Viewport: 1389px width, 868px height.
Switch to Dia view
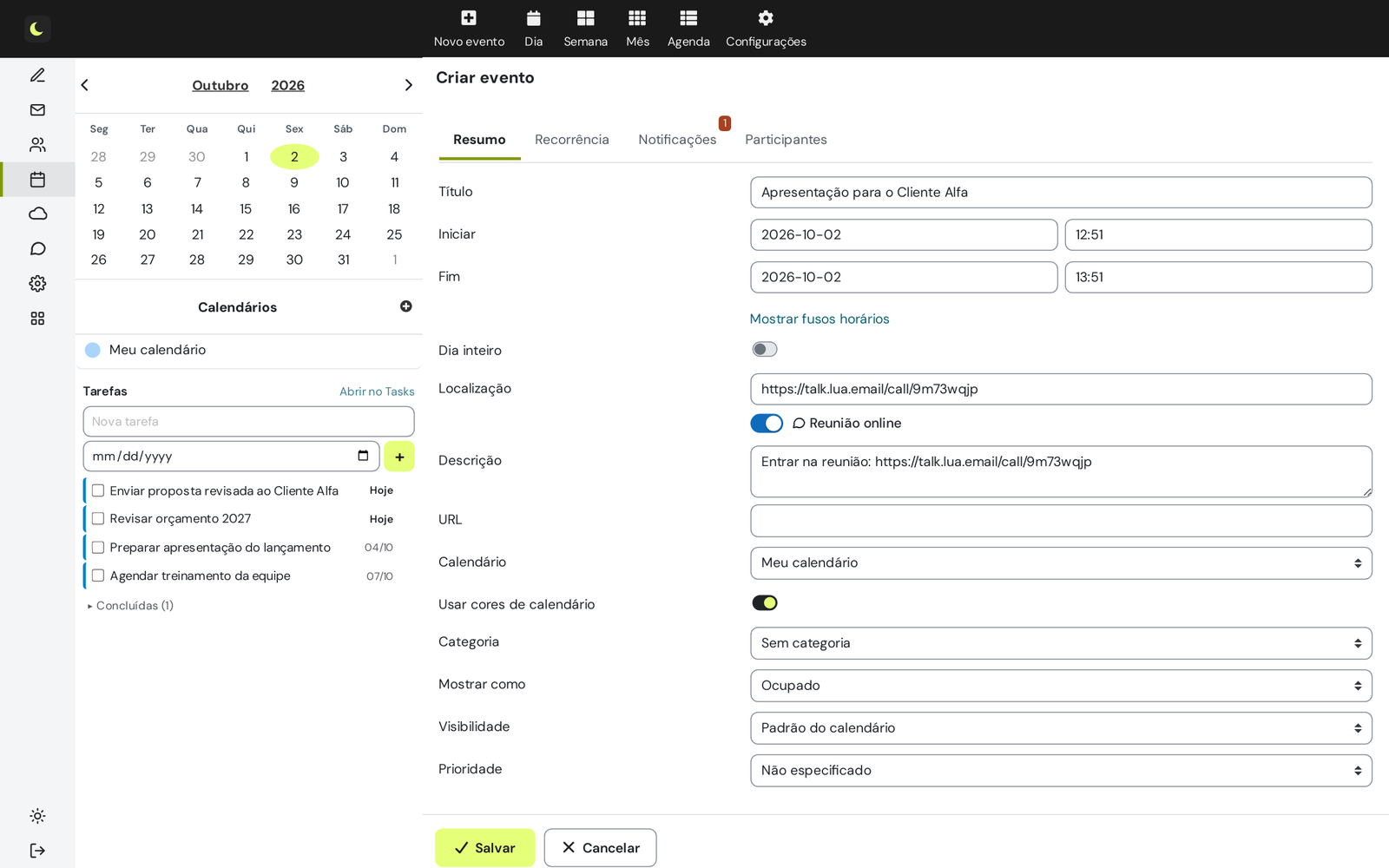(533, 29)
